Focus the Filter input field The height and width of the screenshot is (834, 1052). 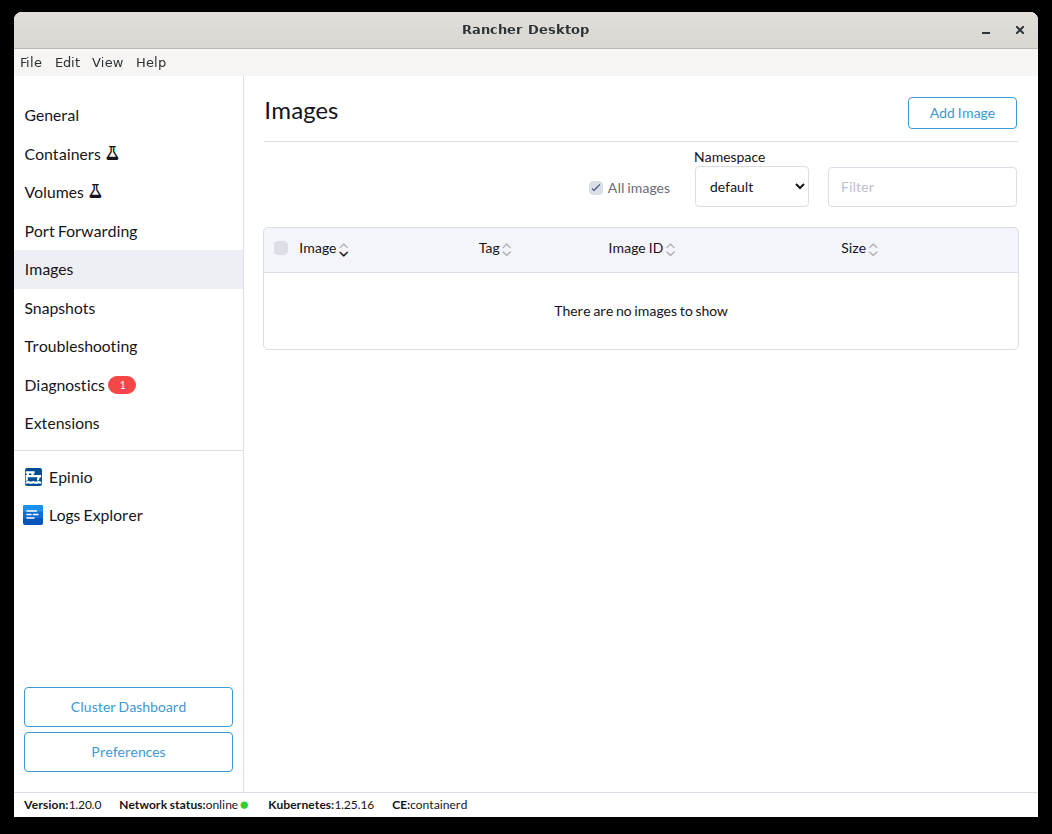[x=921, y=187]
